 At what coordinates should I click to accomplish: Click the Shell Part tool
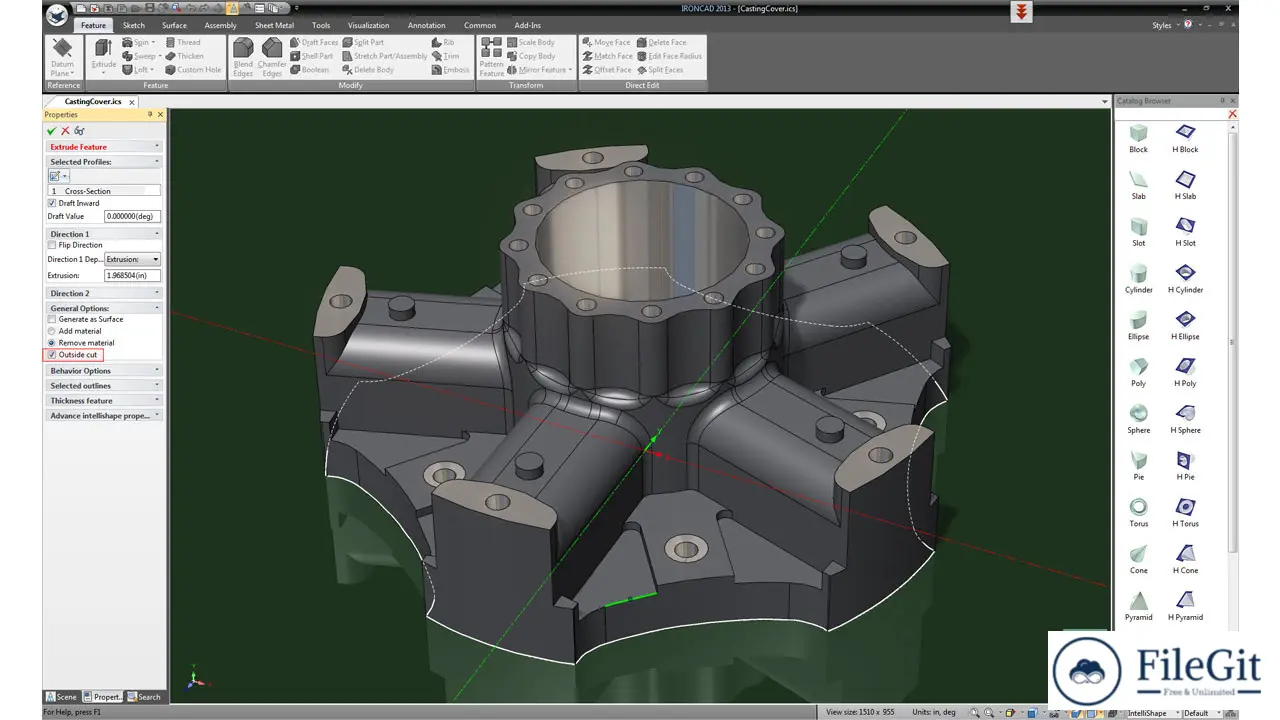[312, 56]
